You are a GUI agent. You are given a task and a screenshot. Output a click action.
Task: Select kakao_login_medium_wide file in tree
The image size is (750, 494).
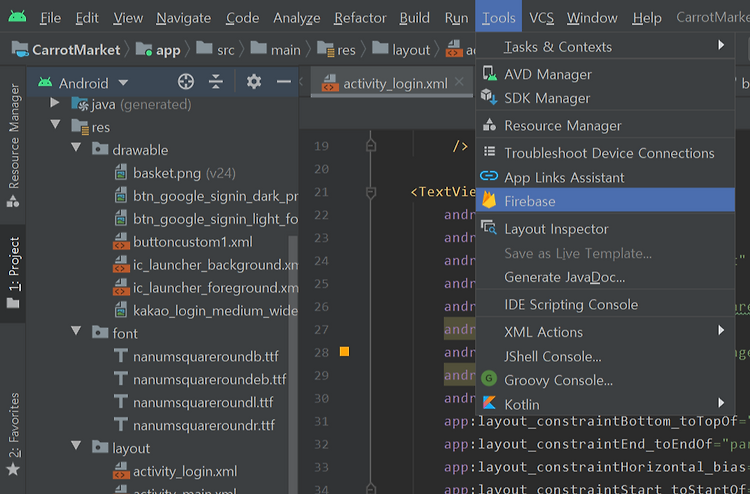click(x=206, y=310)
